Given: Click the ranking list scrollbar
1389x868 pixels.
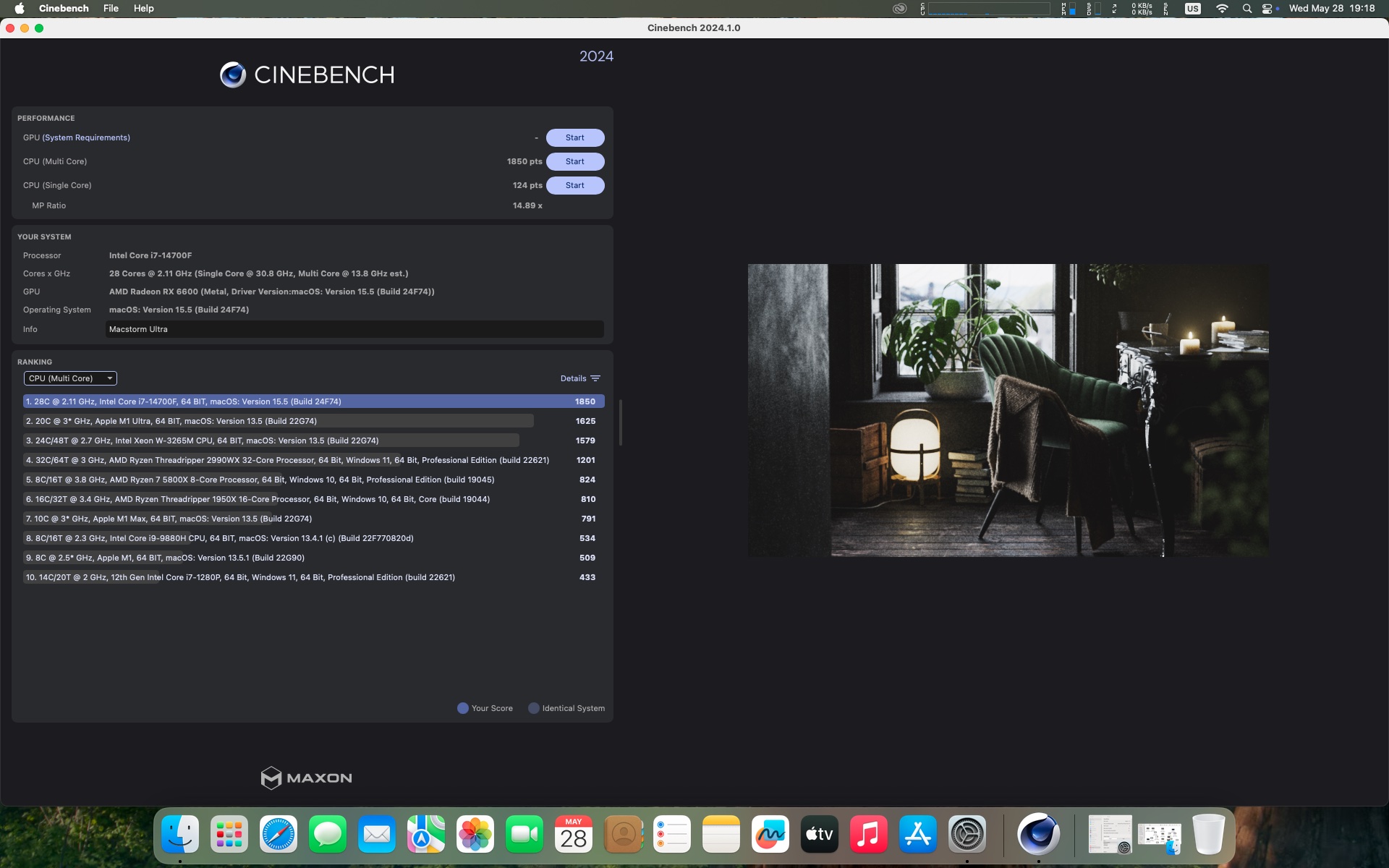Looking at the screenshot, I should 620,422.
